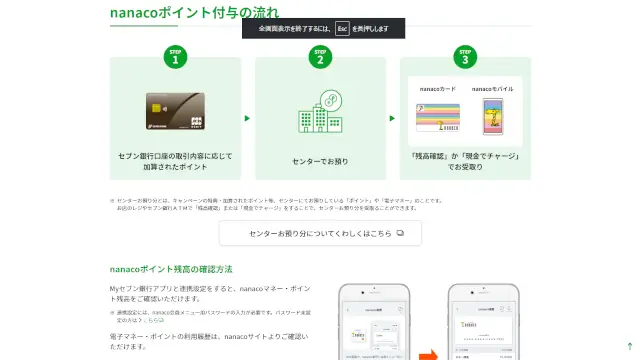Screen dimensions: 640x360
Task: Click the Seven Bank debit card image
Action: pyautogui.click(x=176, y=111)
